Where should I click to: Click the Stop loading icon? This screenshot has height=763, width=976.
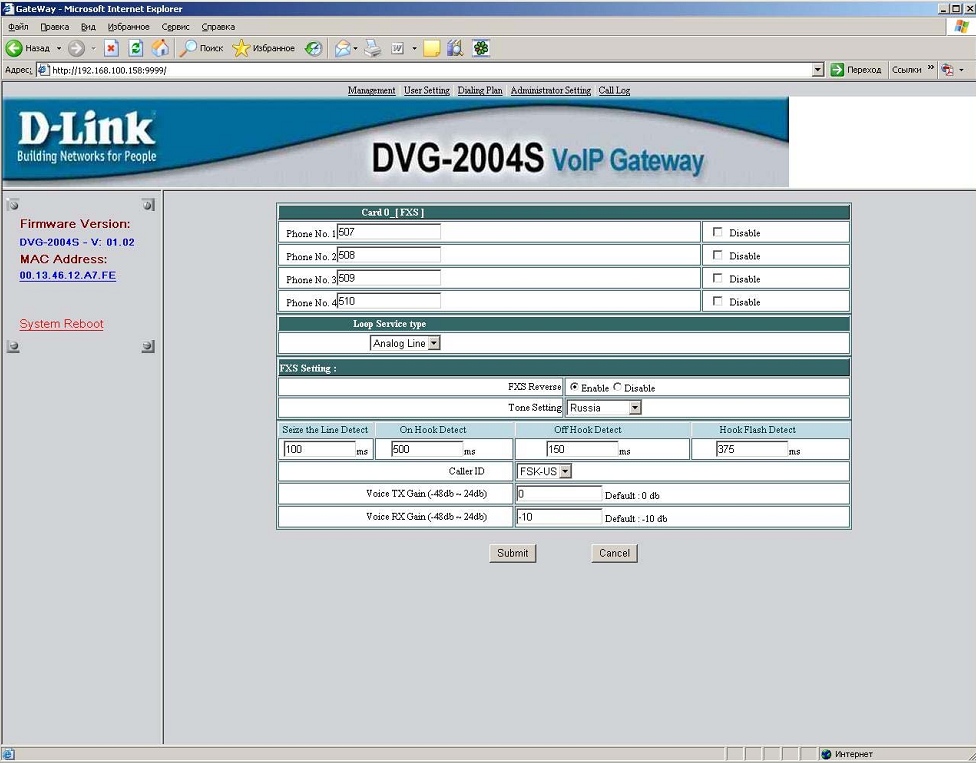[111, 48]
